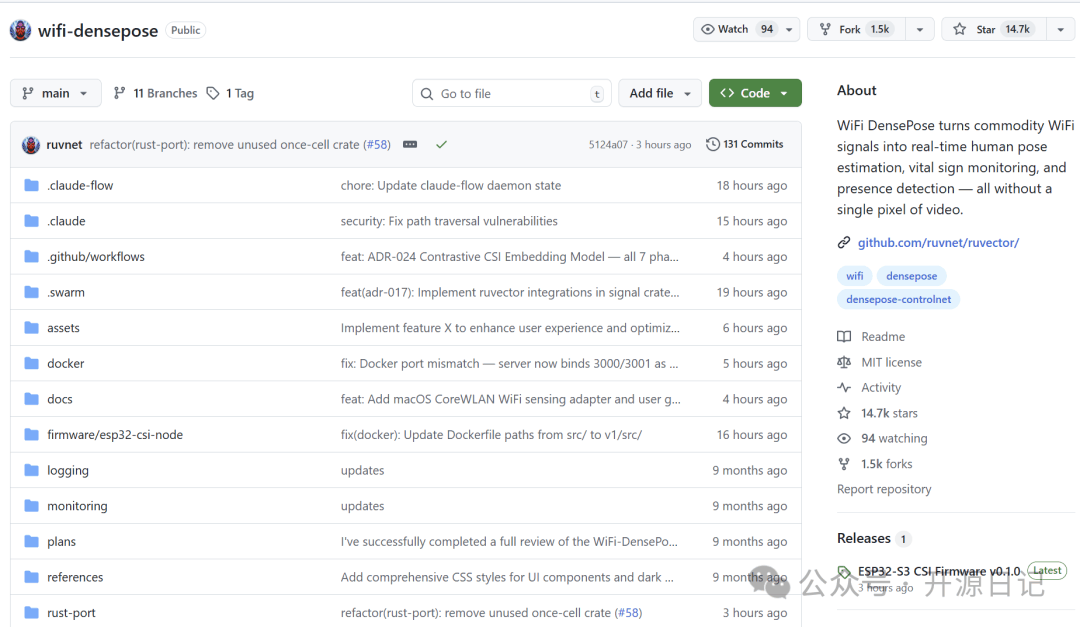The width and height of the screenshot is (1080, 627).
Task: Open the green Code dropdown
Action: coord(755,93)
